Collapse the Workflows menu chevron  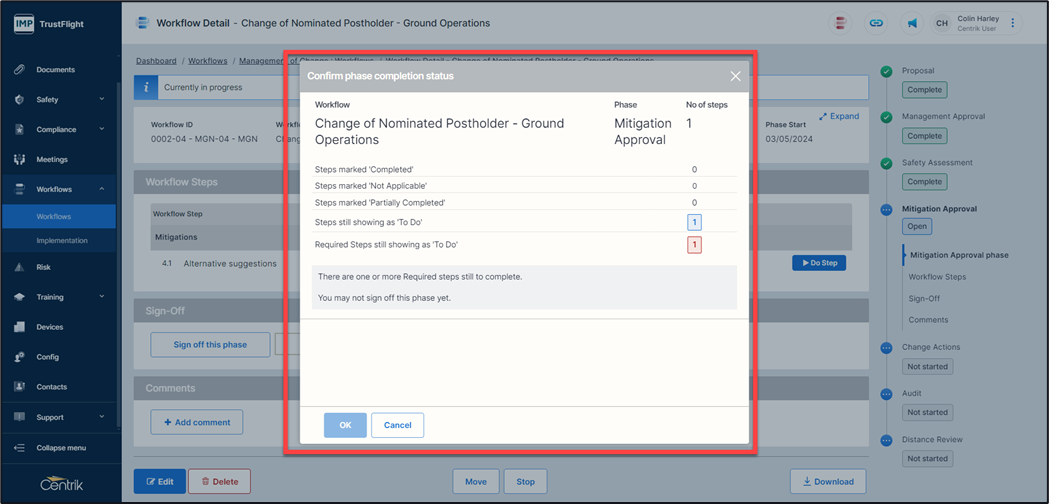pyautogui.click(x=102, y=189)
